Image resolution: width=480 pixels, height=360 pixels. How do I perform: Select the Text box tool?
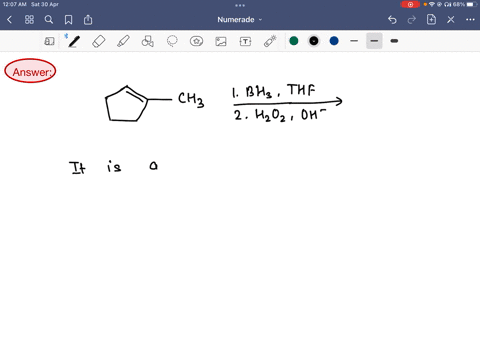tap(245, 41)
